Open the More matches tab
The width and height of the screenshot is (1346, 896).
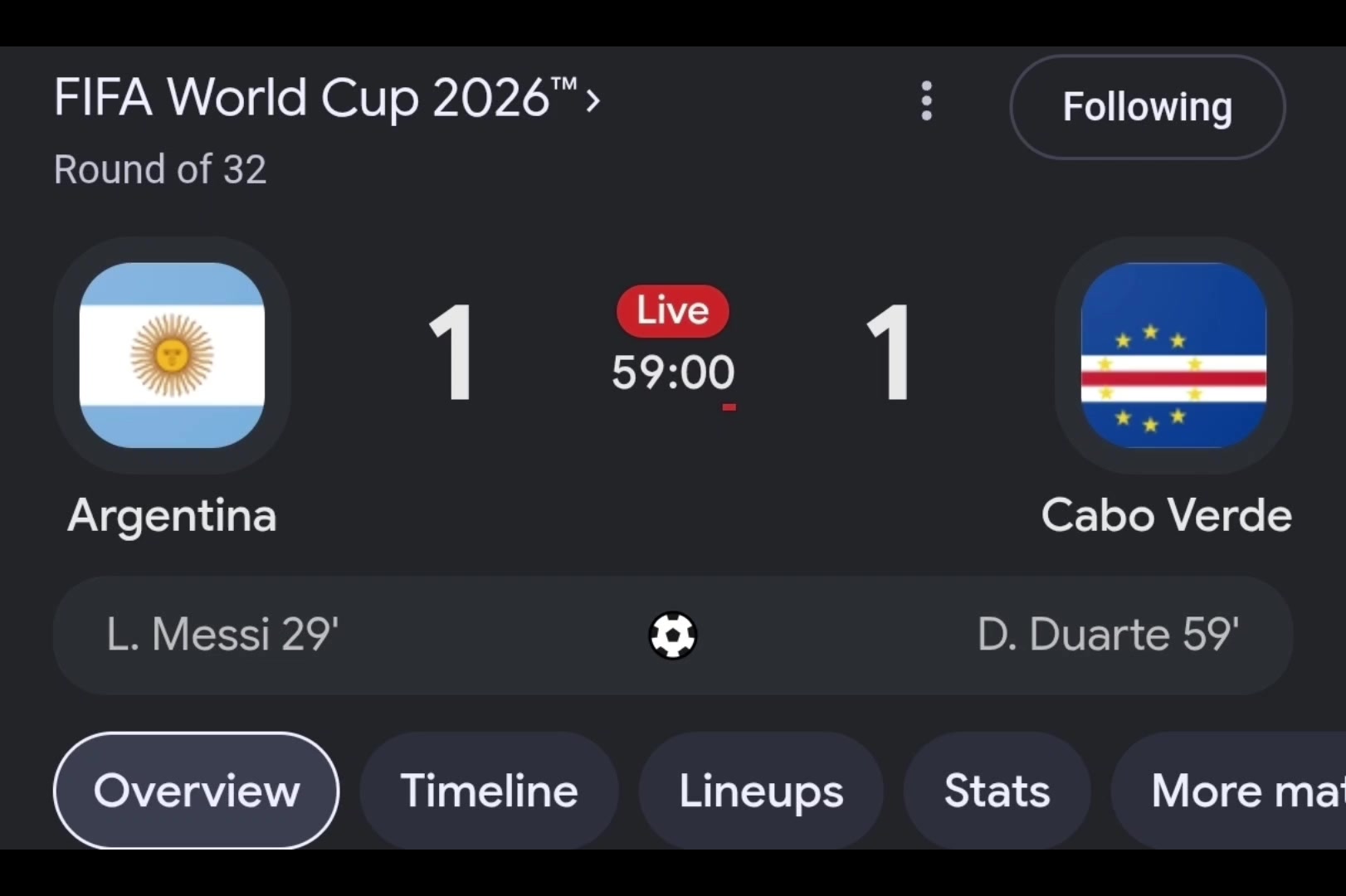(1229, 790)
